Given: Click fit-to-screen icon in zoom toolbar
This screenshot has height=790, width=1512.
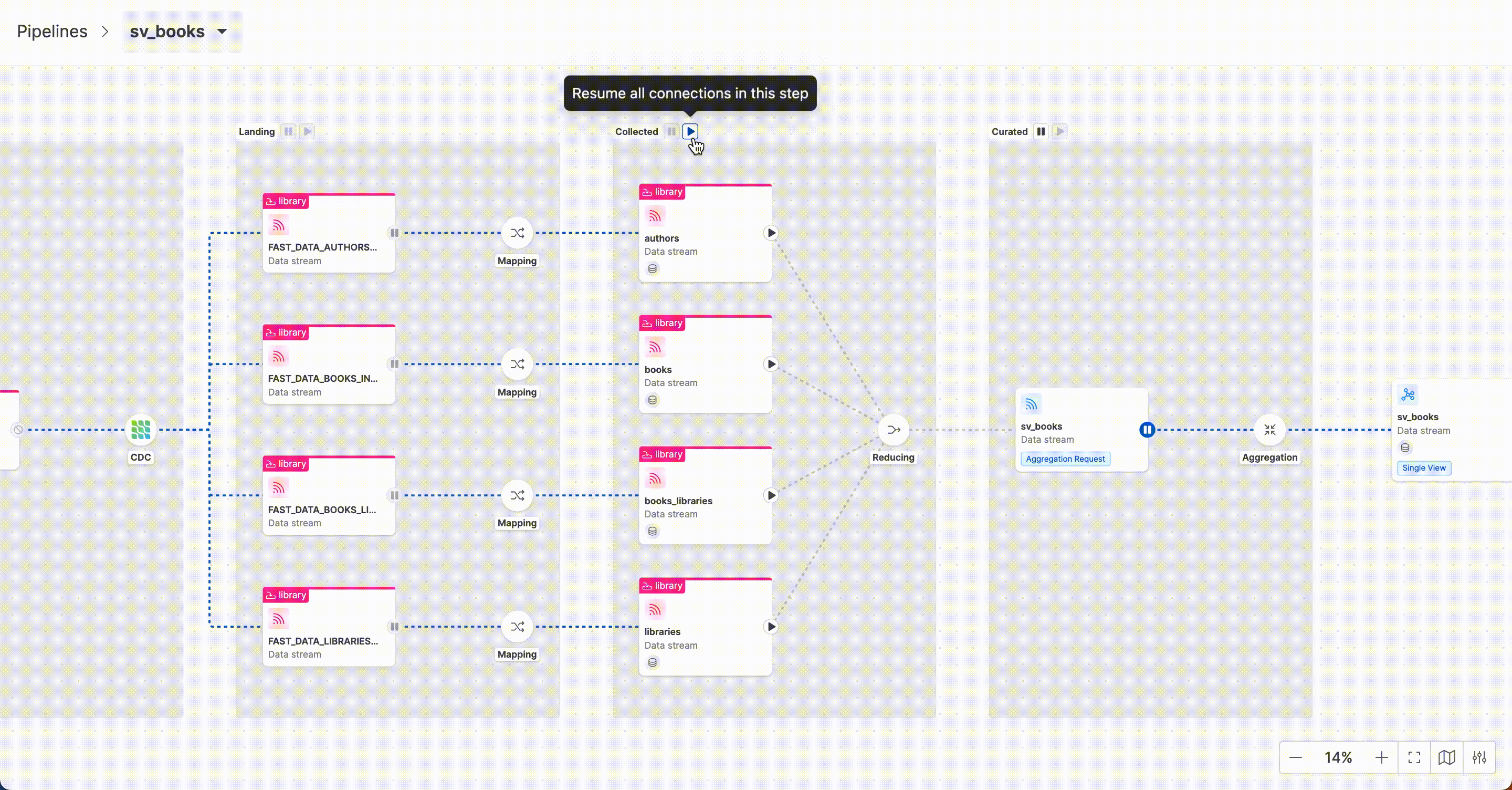Looking at the screenshot, I should pyautogui.click(x=1414, y=757).
